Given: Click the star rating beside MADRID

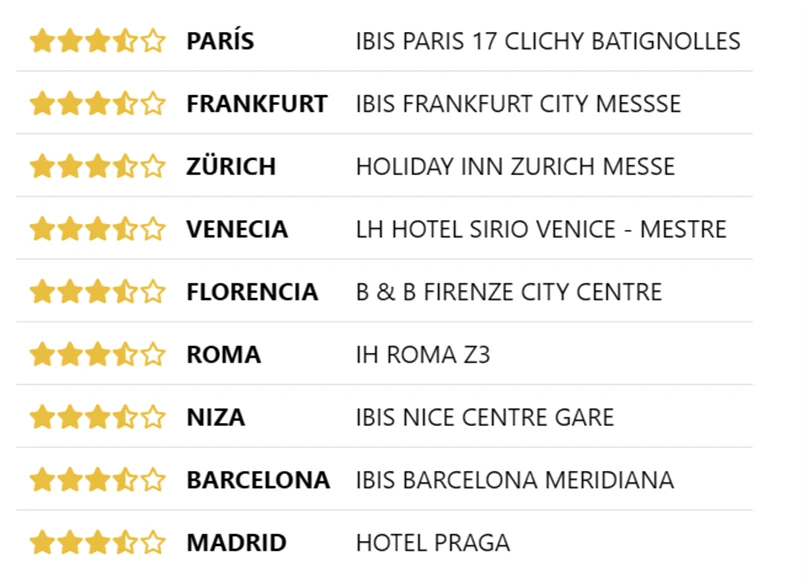Looking at the screenshot, I should point(97,543).
